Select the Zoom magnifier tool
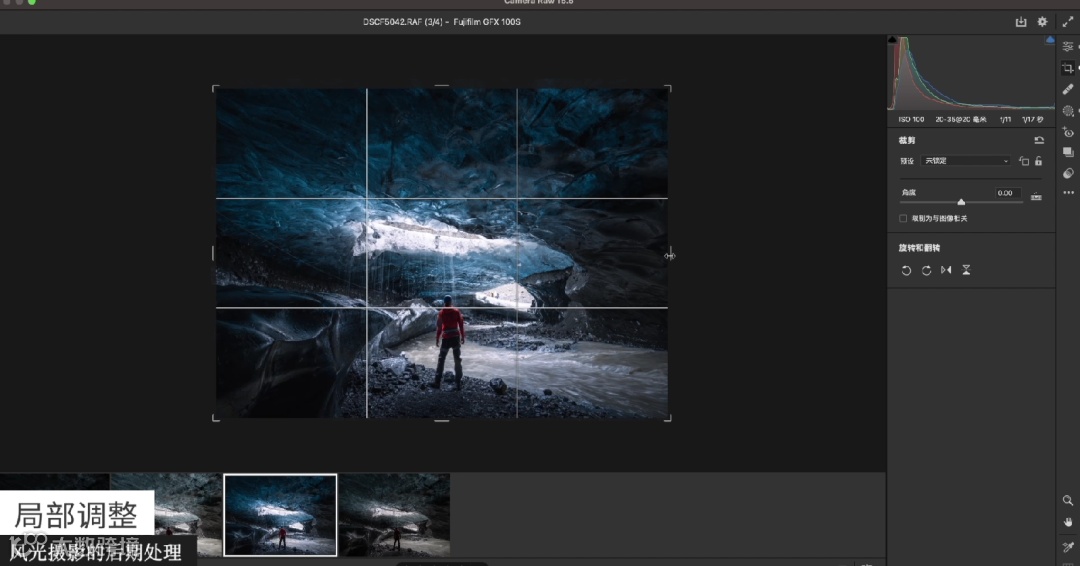This screenshot has height=566, width=1080. pyautogui.click(x=1068, y=501)
